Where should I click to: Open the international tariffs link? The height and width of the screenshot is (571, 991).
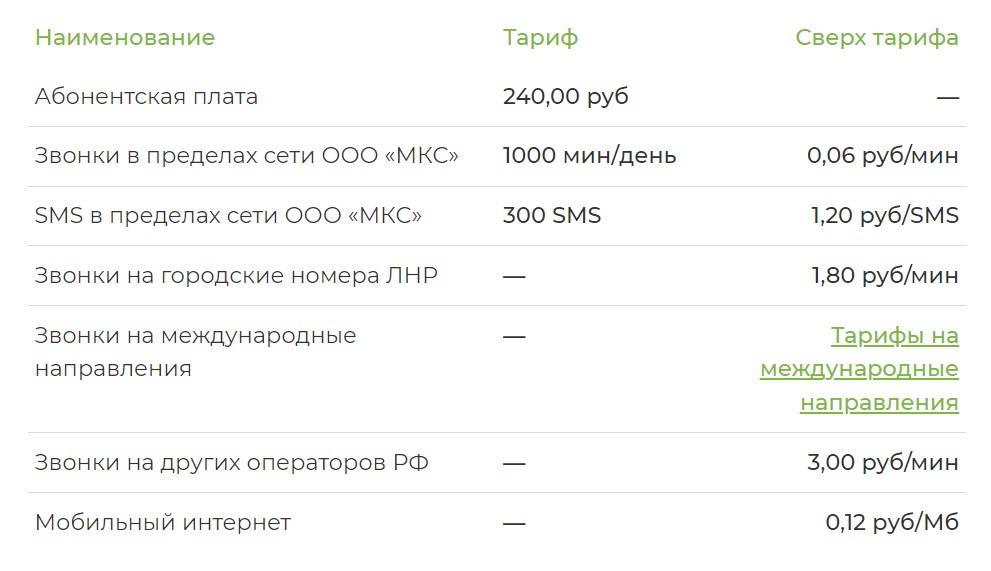point(859,369)
